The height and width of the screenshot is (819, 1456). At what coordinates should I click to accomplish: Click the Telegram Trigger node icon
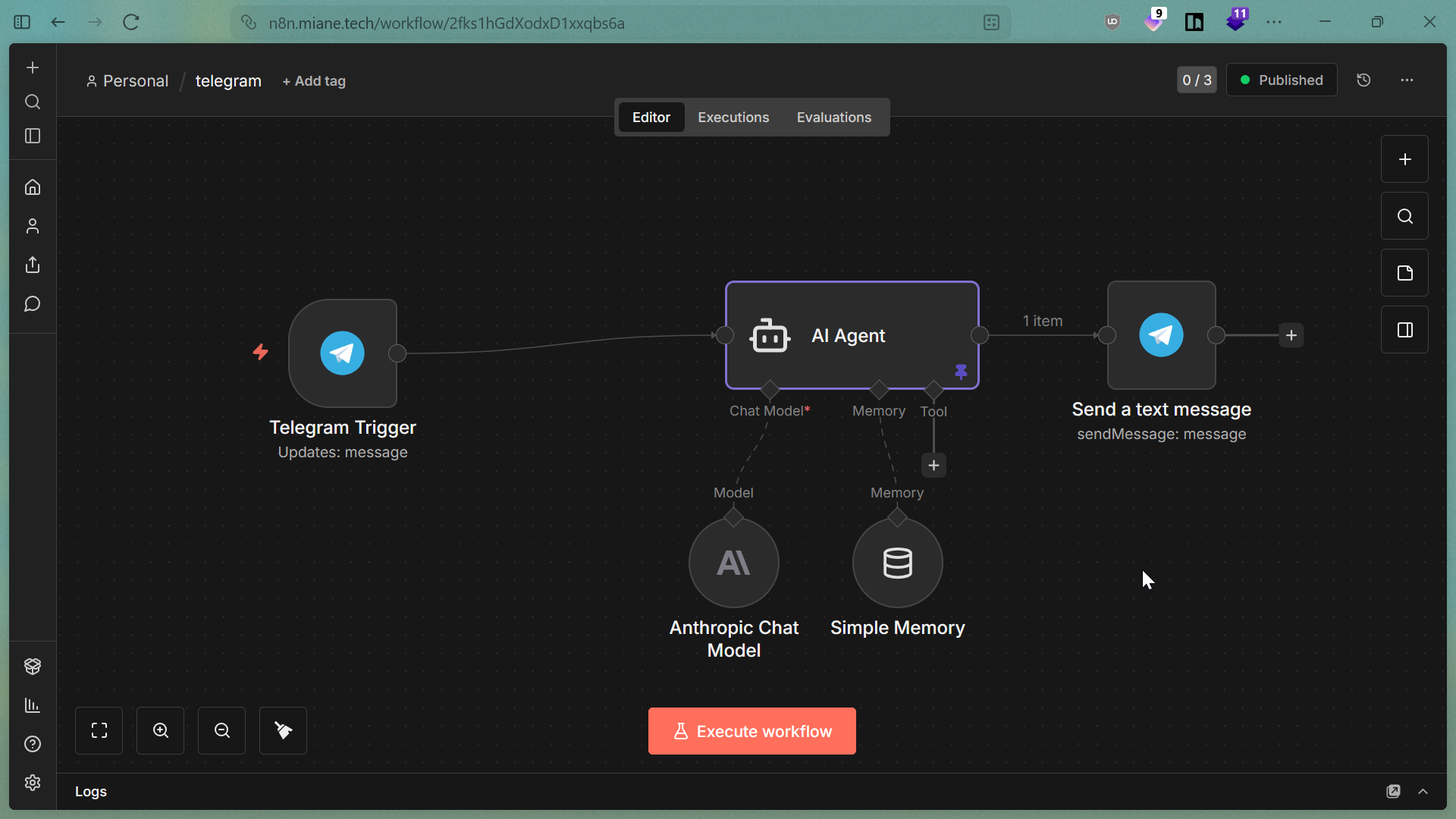pos(343,353)
